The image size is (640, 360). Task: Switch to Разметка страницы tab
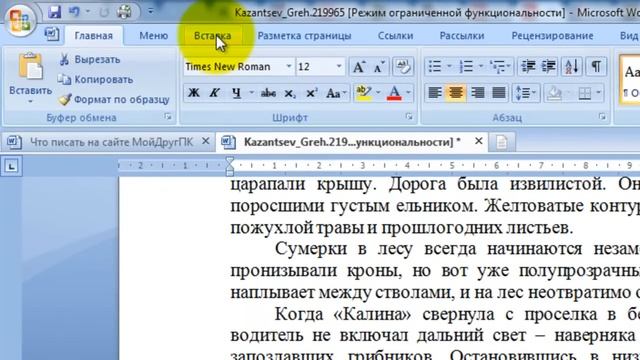pos(304,36)
